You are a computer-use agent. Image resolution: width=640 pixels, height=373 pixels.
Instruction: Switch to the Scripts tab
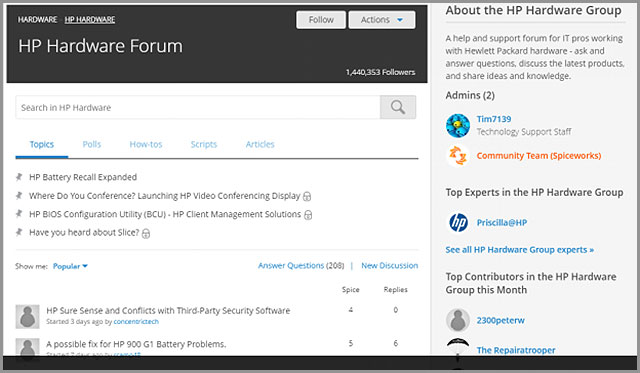click(x=204, y=144)
